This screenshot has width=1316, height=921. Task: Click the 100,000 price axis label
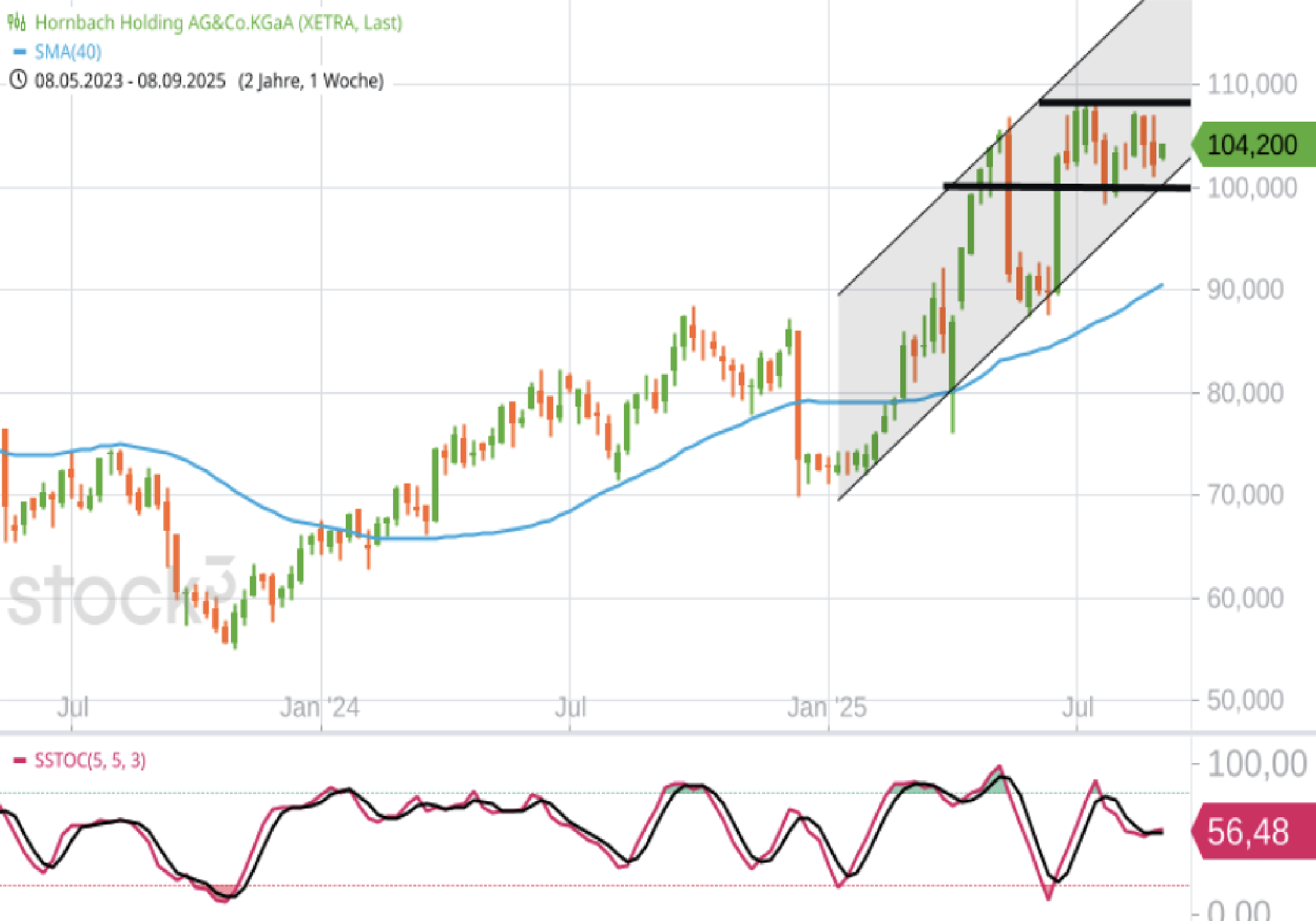tap(1252, 187)
